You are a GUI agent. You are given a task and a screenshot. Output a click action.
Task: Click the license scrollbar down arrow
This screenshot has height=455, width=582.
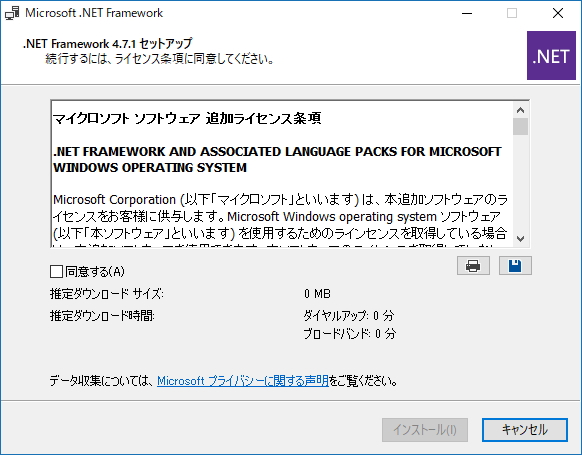[520, 239]
